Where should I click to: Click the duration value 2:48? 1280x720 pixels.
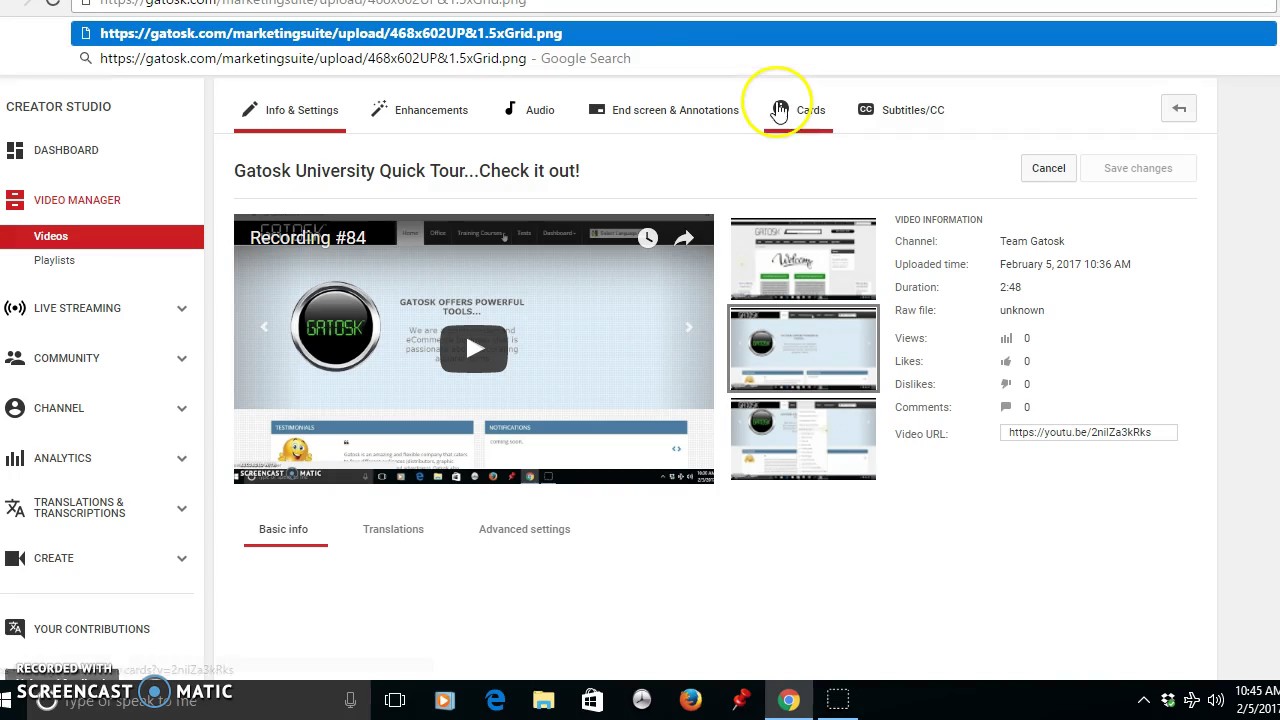click(1010, 287)
